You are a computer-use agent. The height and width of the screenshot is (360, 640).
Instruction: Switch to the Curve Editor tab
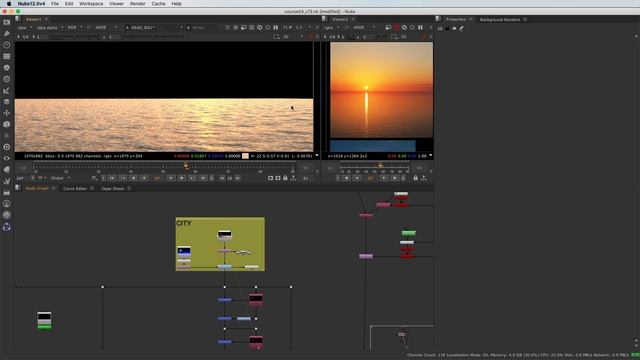(x=75, y=189)
